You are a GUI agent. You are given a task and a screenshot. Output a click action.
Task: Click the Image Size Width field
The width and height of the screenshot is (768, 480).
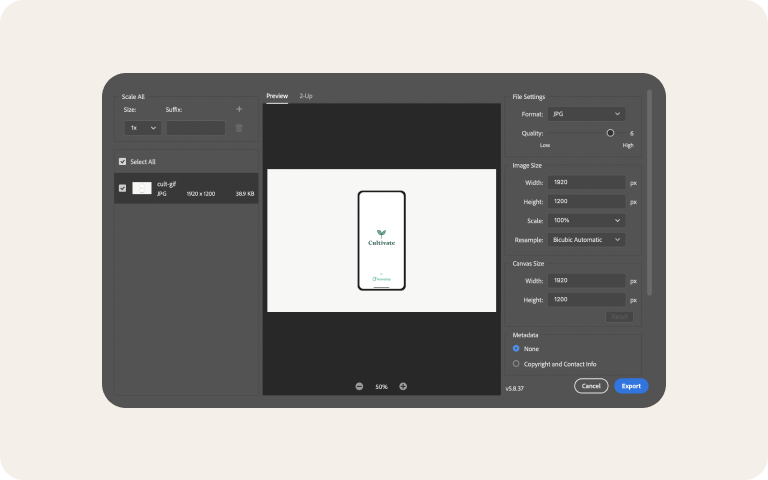point(586,182)
